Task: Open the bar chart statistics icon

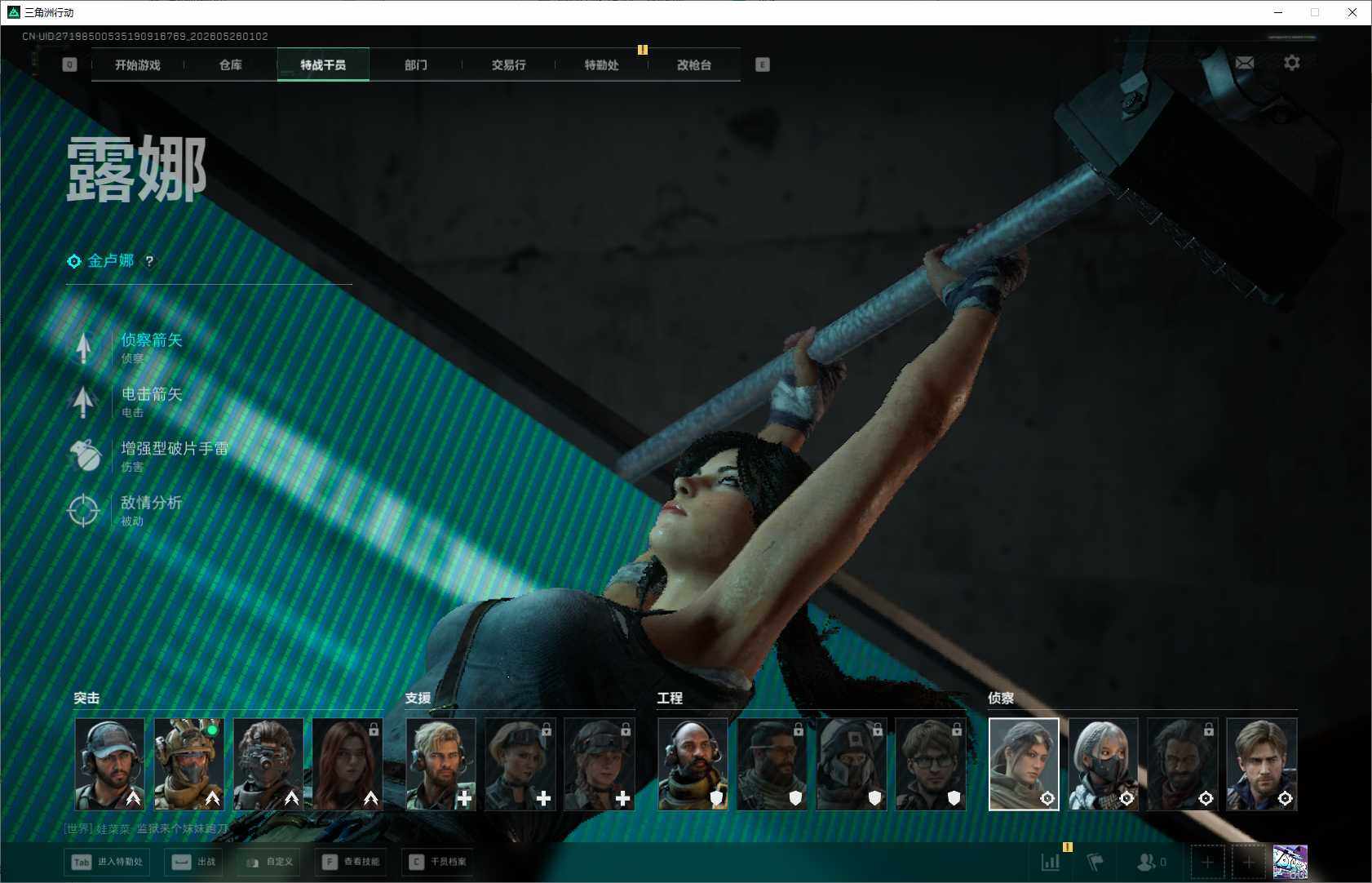Action: click(x=1051, y=862)
